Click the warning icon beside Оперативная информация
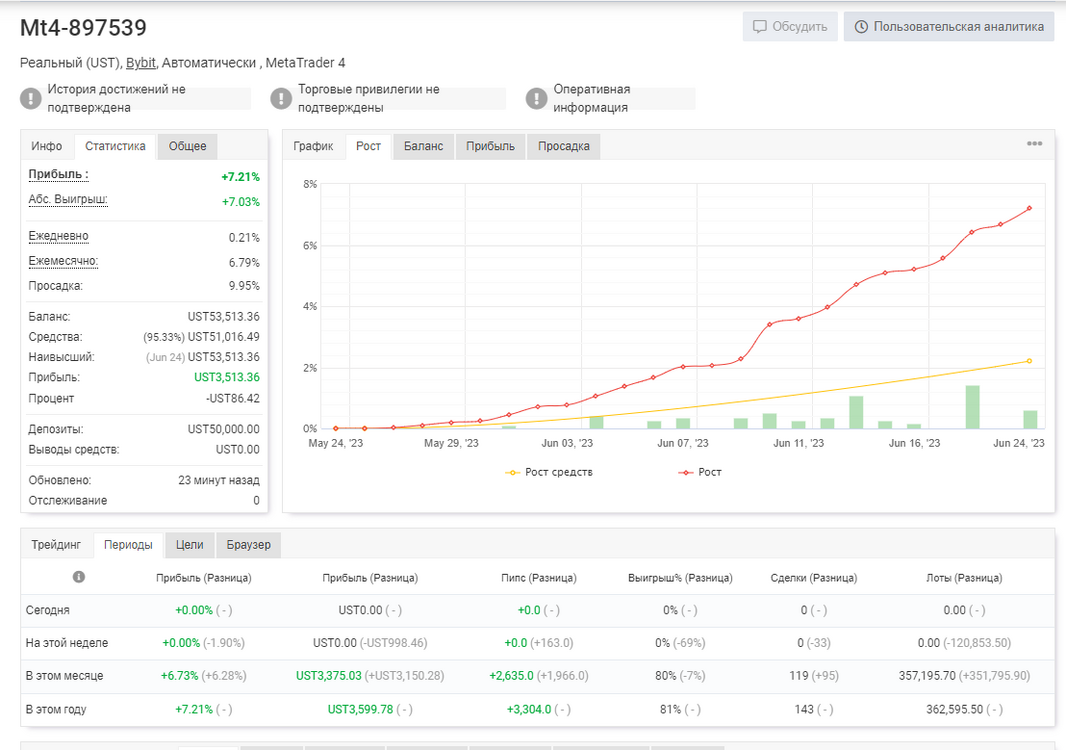 [x=536, y=99]
